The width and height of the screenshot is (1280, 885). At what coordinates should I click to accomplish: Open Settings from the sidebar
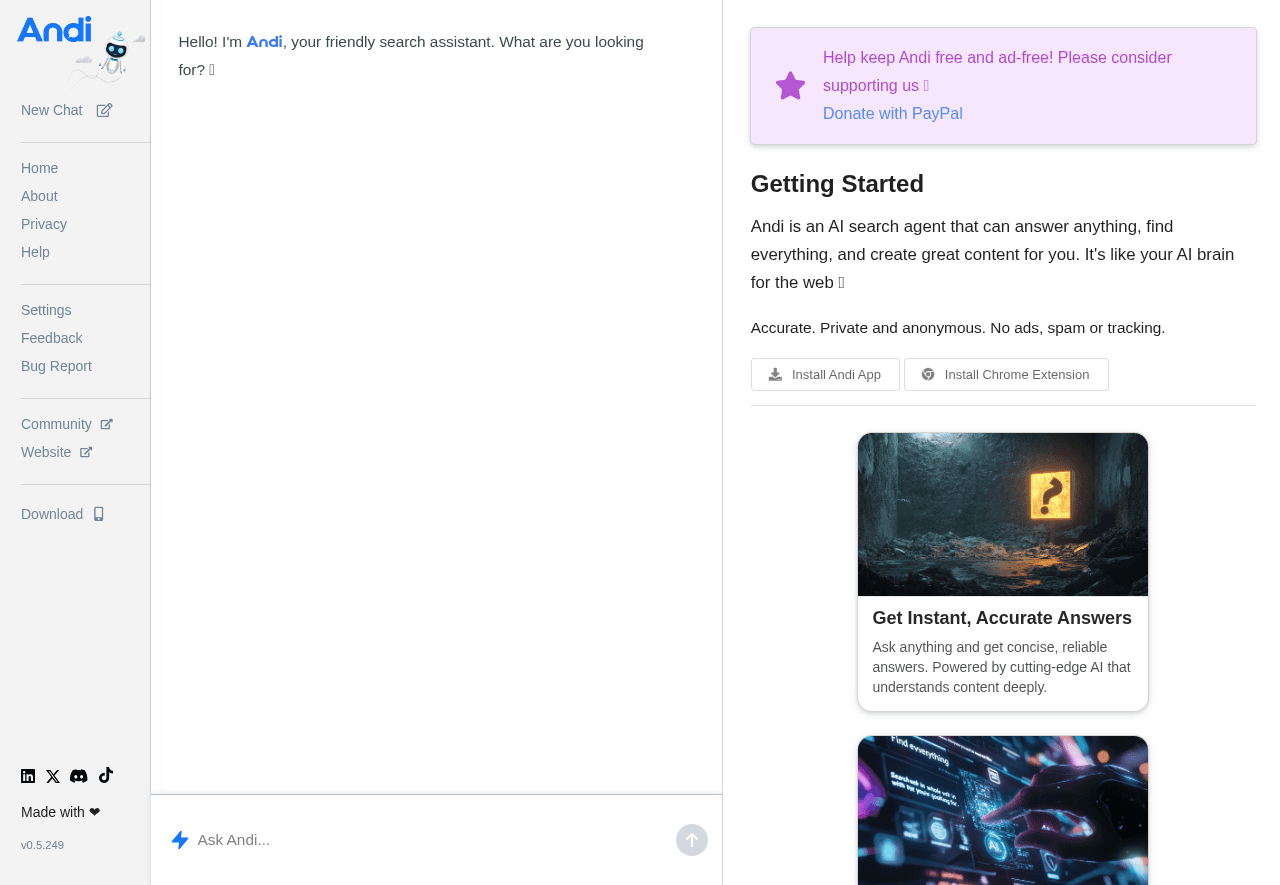46,310
